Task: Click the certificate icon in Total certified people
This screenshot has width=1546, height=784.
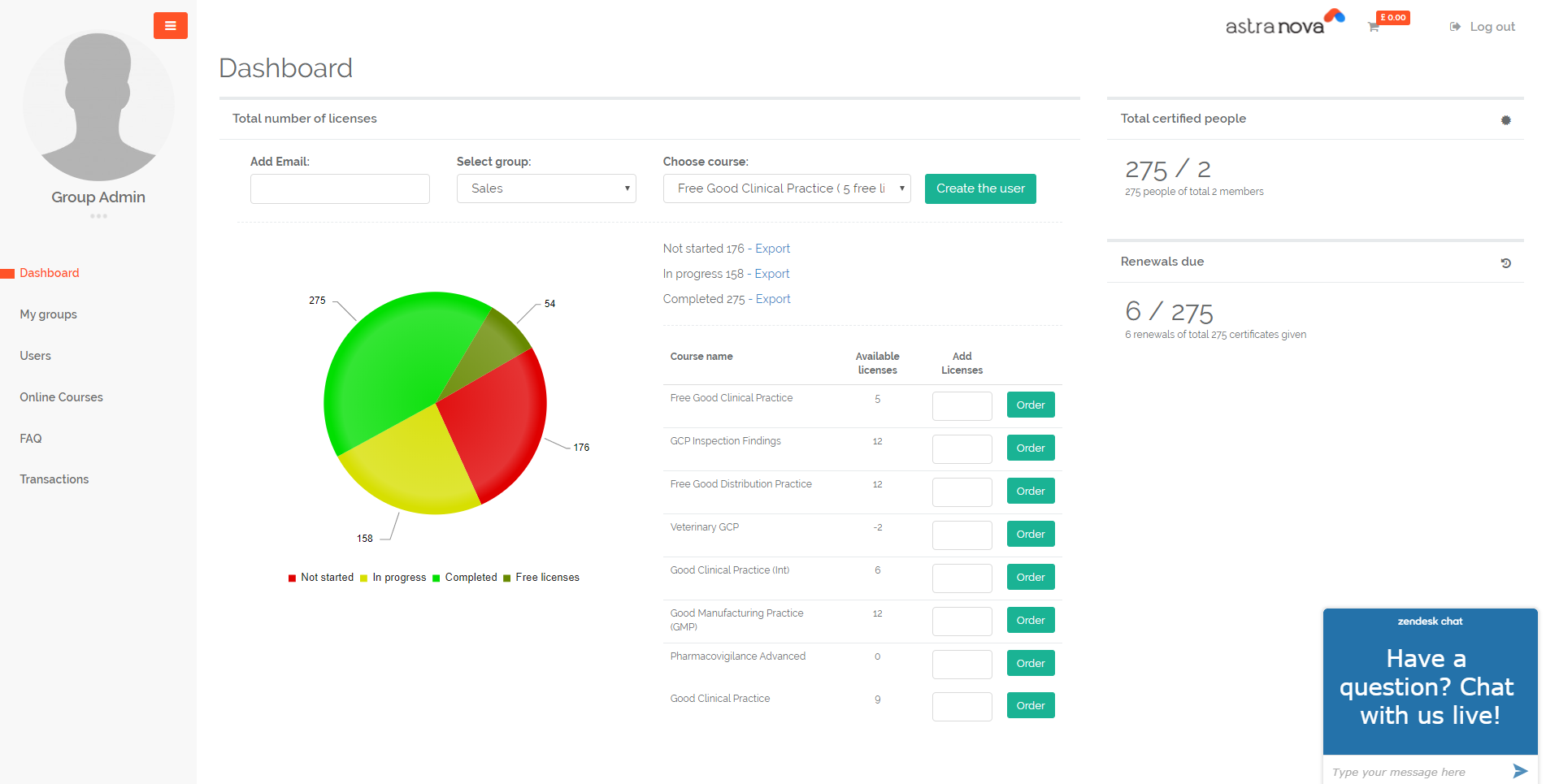Action: pos(1505,120)
